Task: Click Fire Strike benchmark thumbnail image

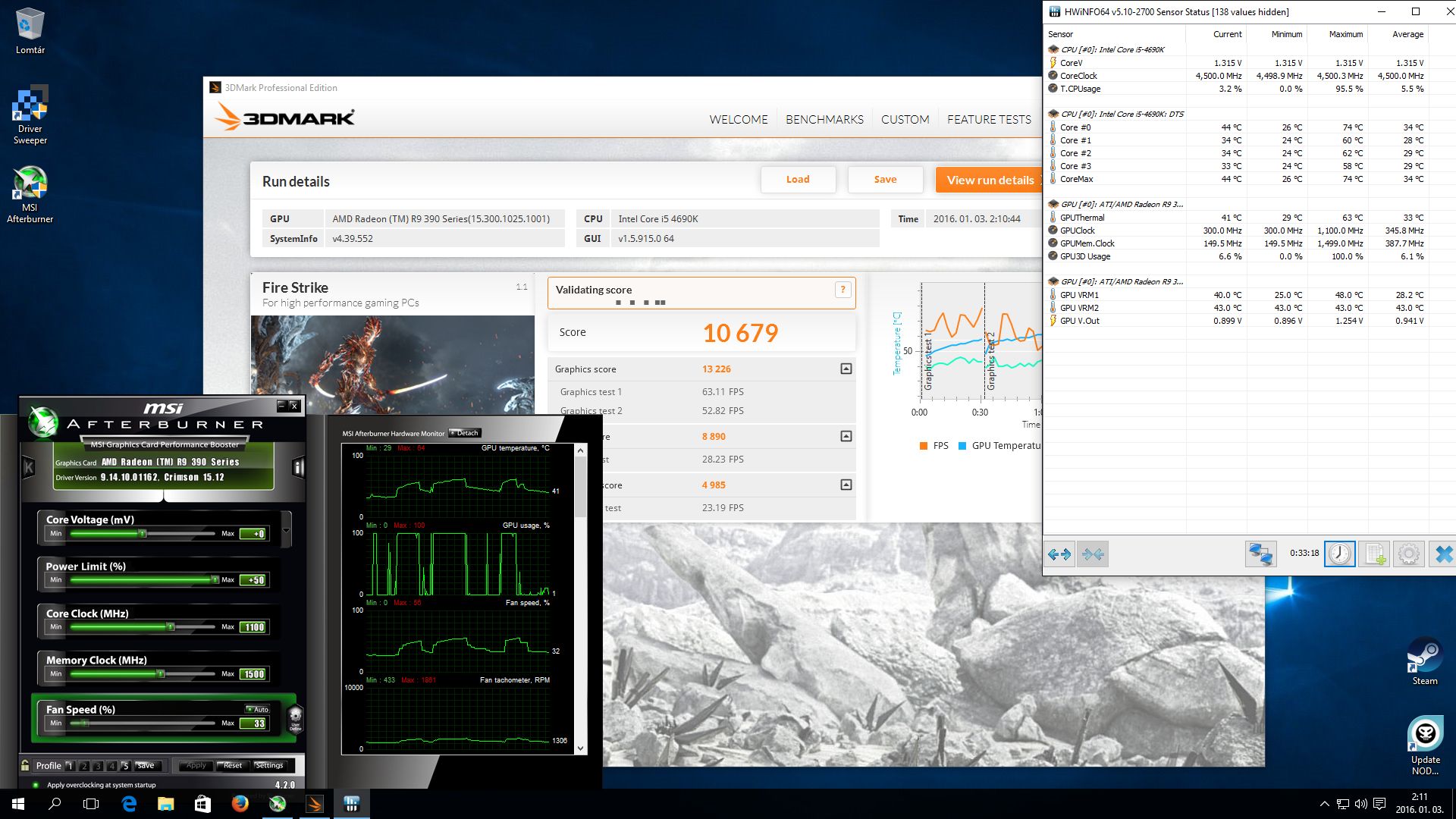Action: click(392, 365)
